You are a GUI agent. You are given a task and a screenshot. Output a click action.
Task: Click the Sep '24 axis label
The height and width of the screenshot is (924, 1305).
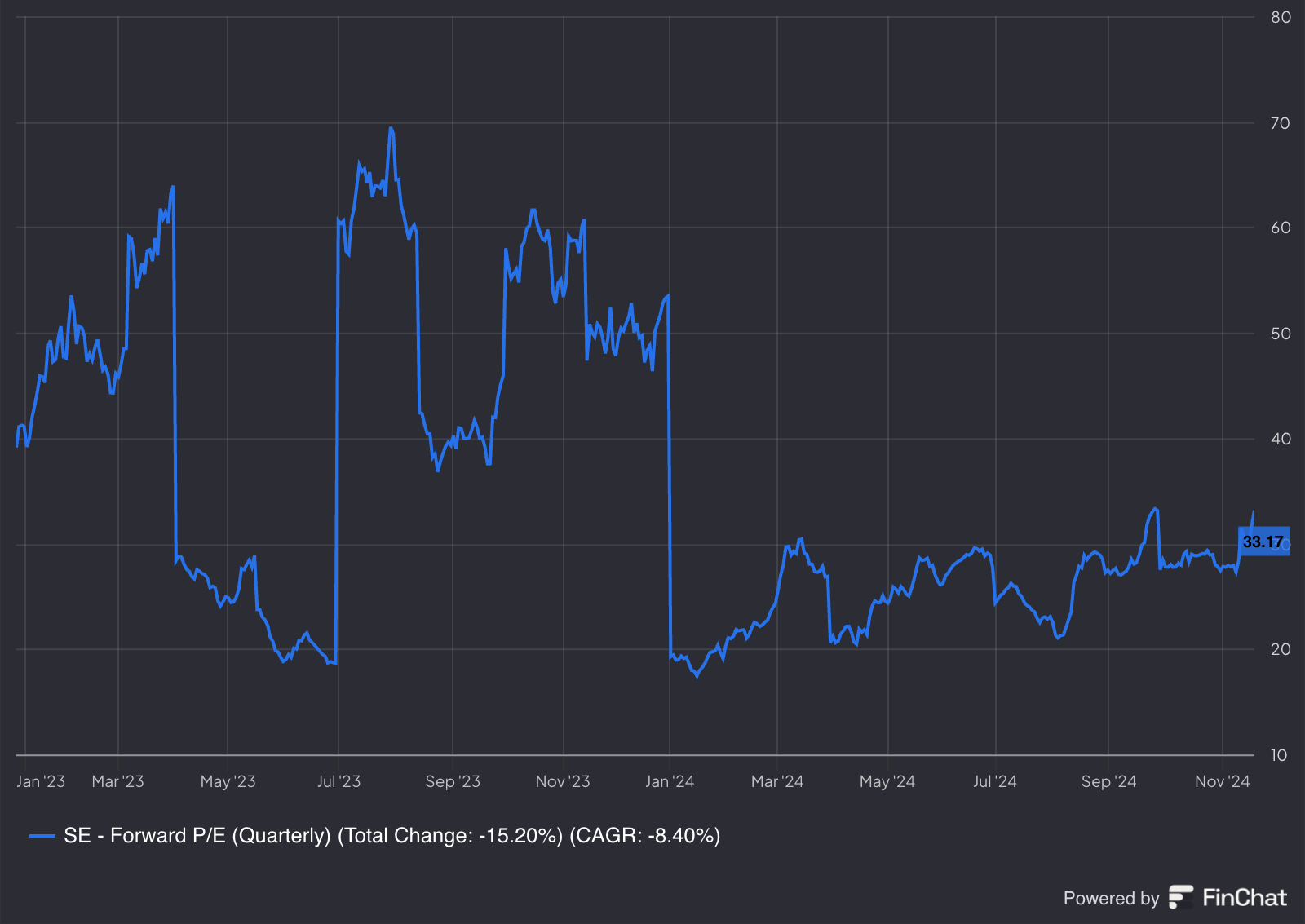point(1108,781)
